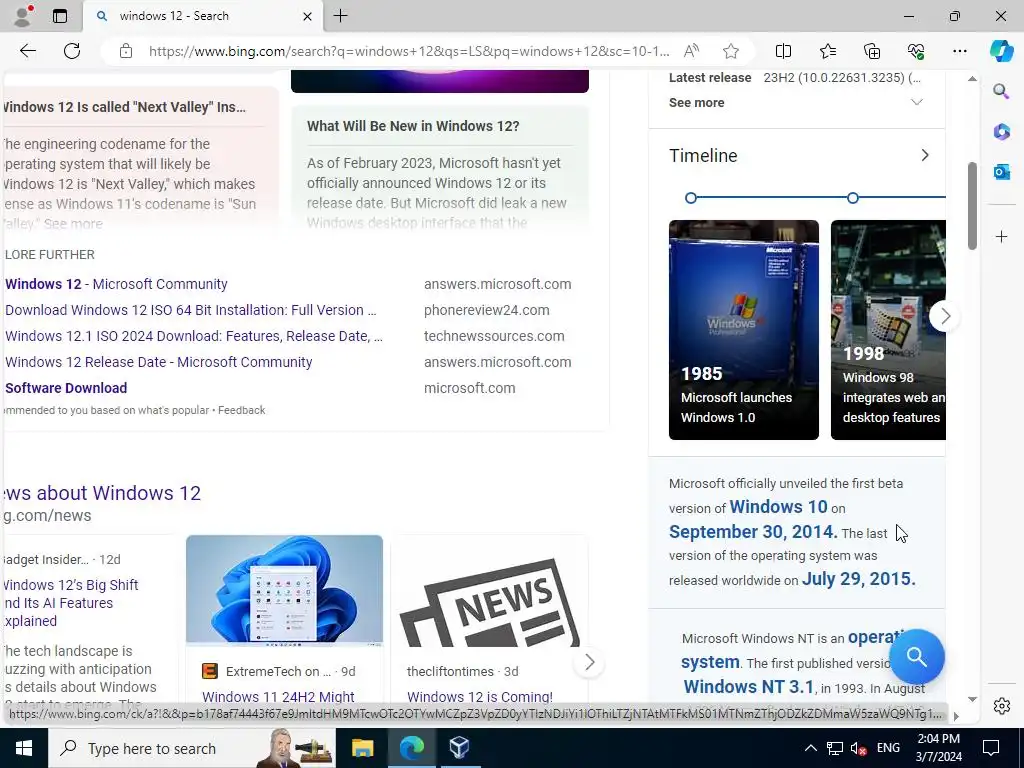Open Copilot from the toolbar
The height and width of the screenshot is (768, 1024).
point(1001,51)
